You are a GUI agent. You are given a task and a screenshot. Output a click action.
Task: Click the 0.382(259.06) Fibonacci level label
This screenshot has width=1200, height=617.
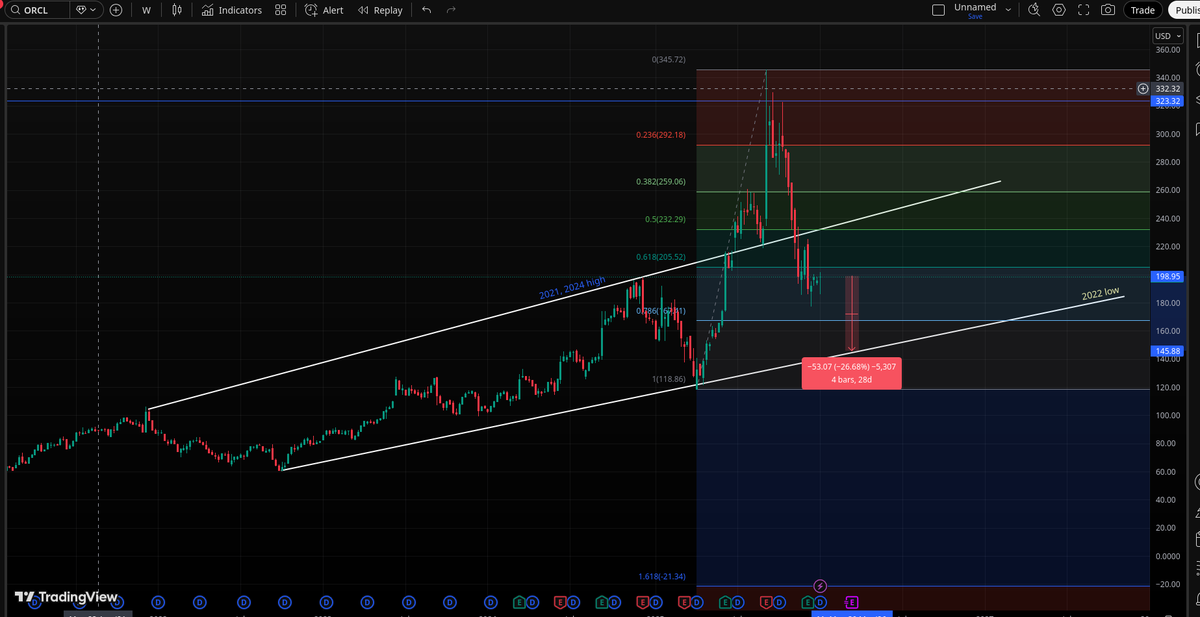pyautogui.click(x=660, y=182)
